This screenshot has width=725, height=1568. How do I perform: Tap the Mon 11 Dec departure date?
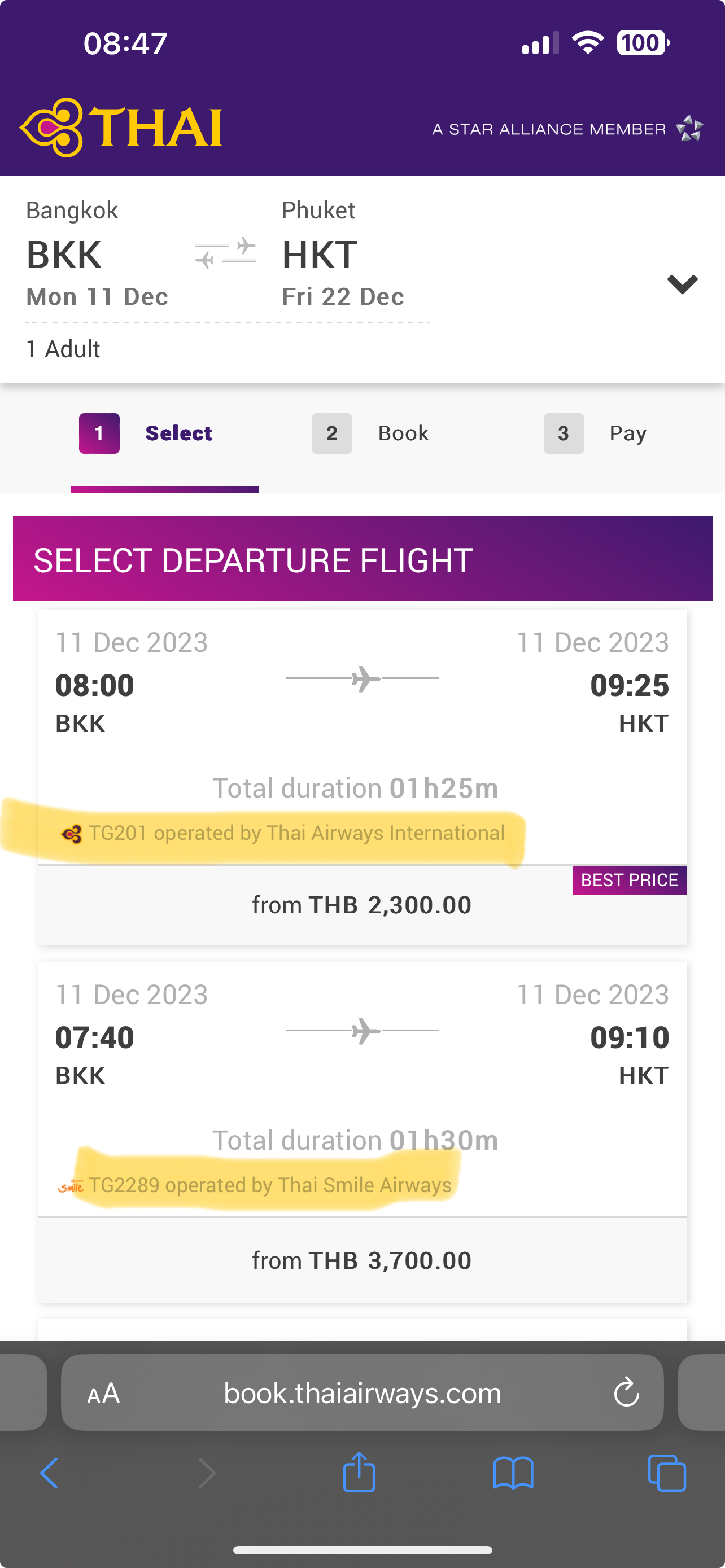(x=97, y=297)
